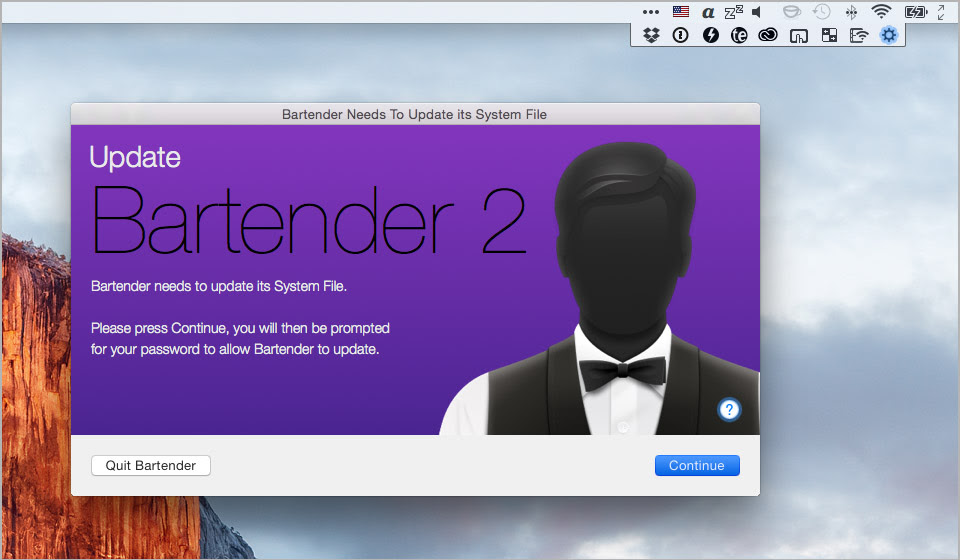Click the Bartender three-dots menu bar icon

coord(651,12)
